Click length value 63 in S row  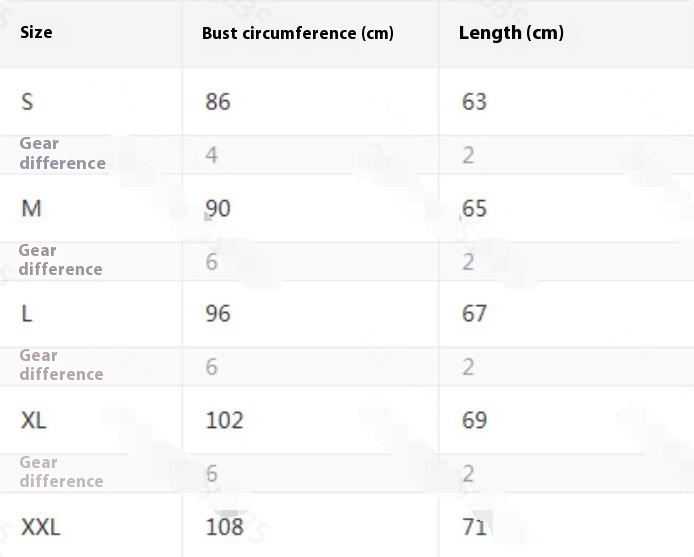[x=474, y=101]
